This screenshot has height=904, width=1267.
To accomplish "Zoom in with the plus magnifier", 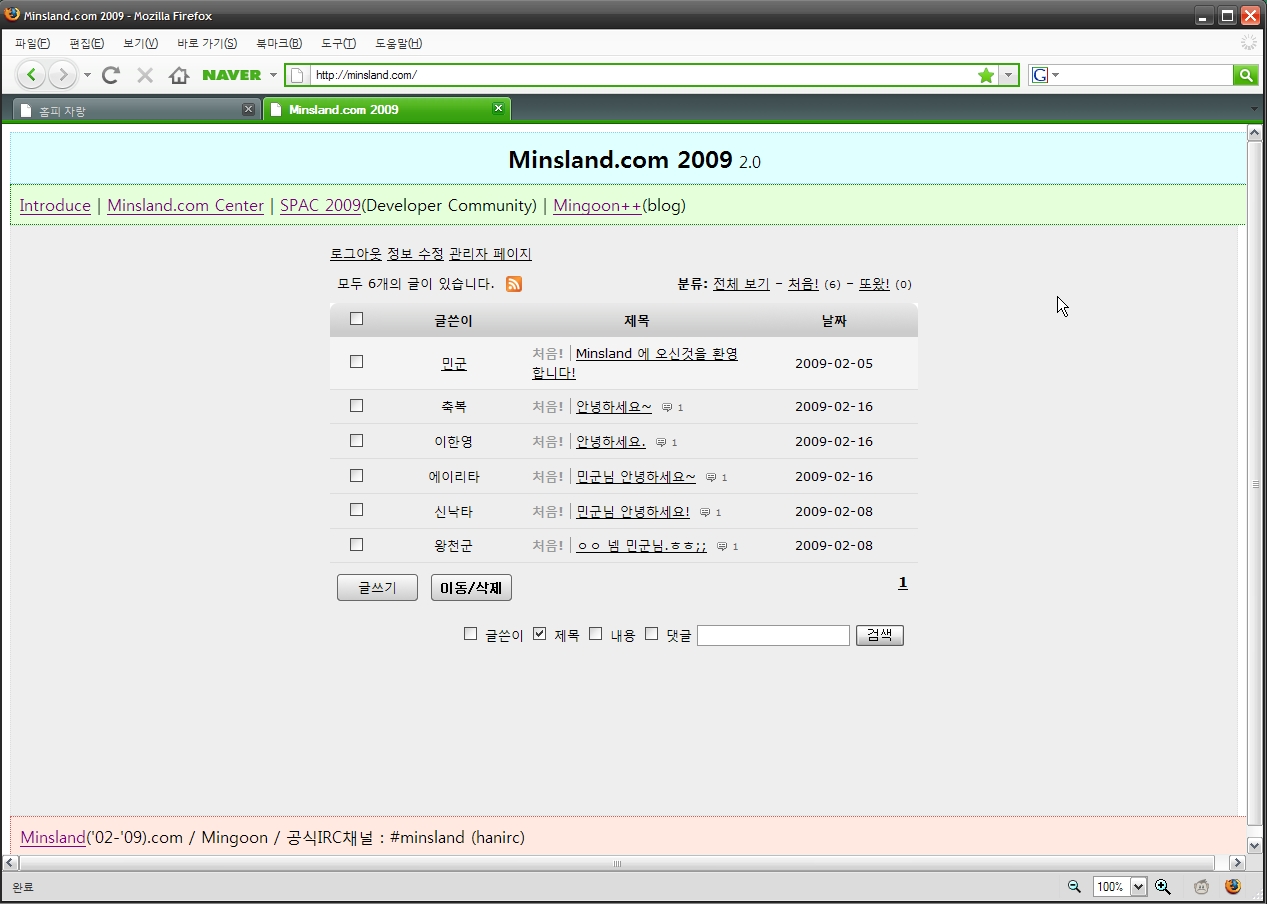I will (x=1163, y=886).
